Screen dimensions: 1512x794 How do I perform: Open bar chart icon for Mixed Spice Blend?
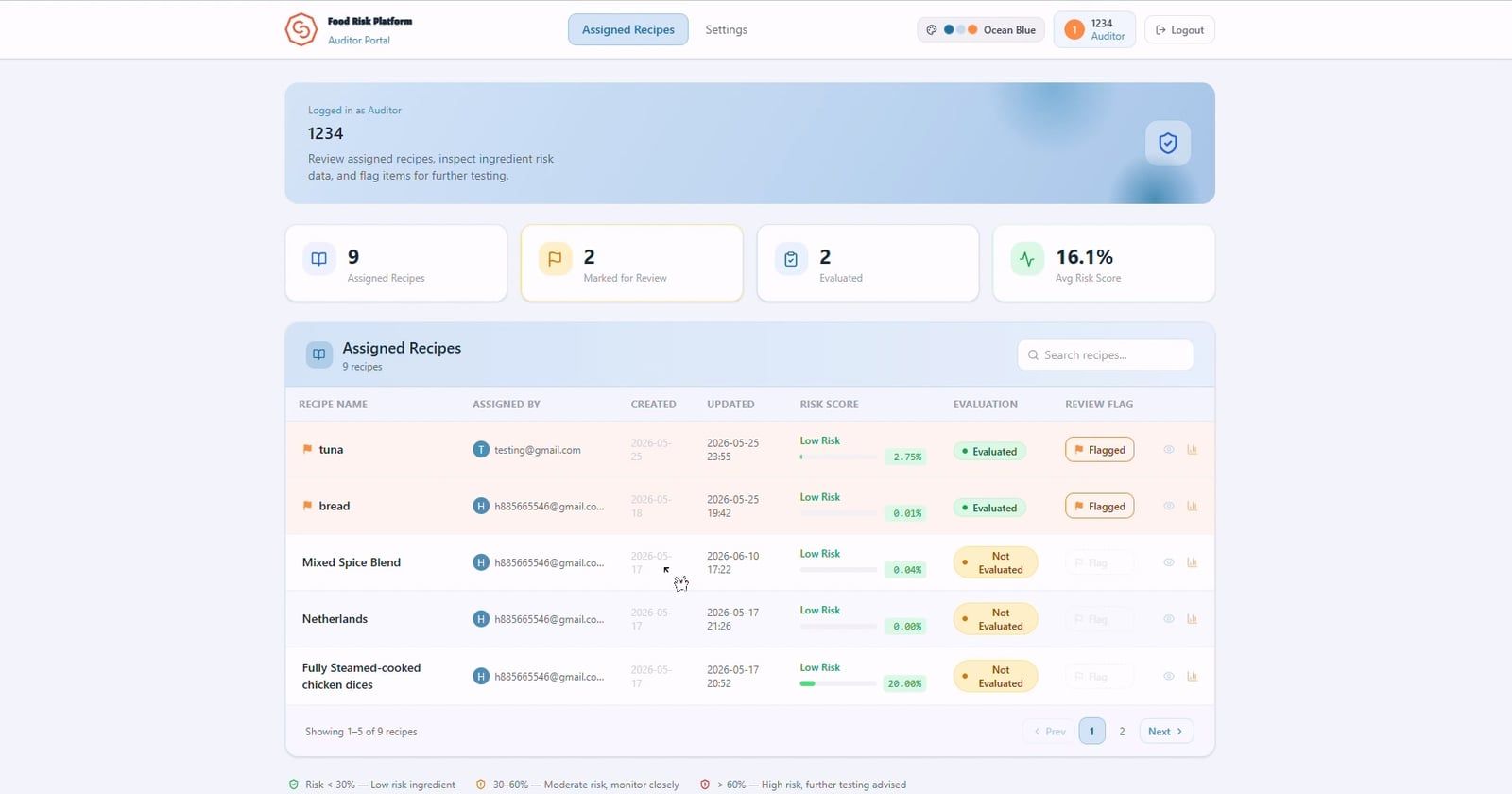tap(1192, 562)
